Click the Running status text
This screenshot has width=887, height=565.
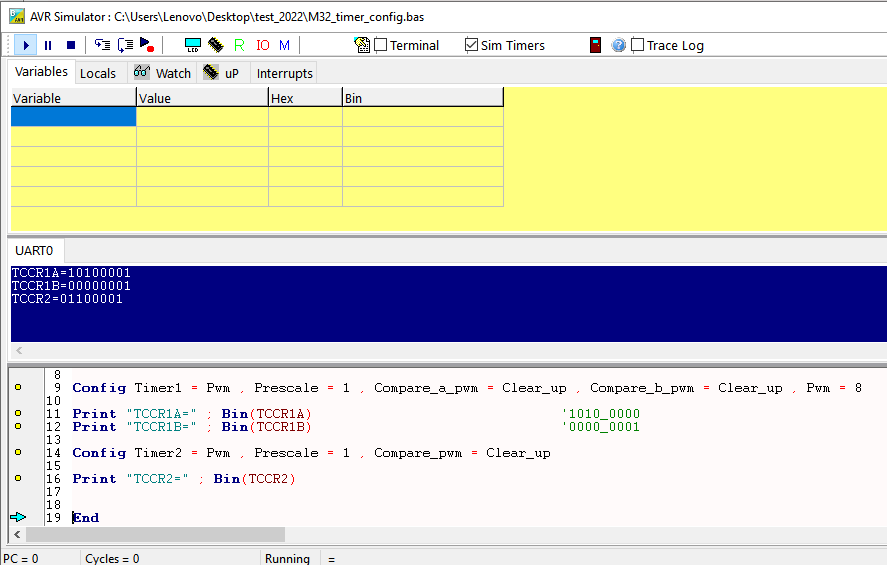[x=287, y=559]
